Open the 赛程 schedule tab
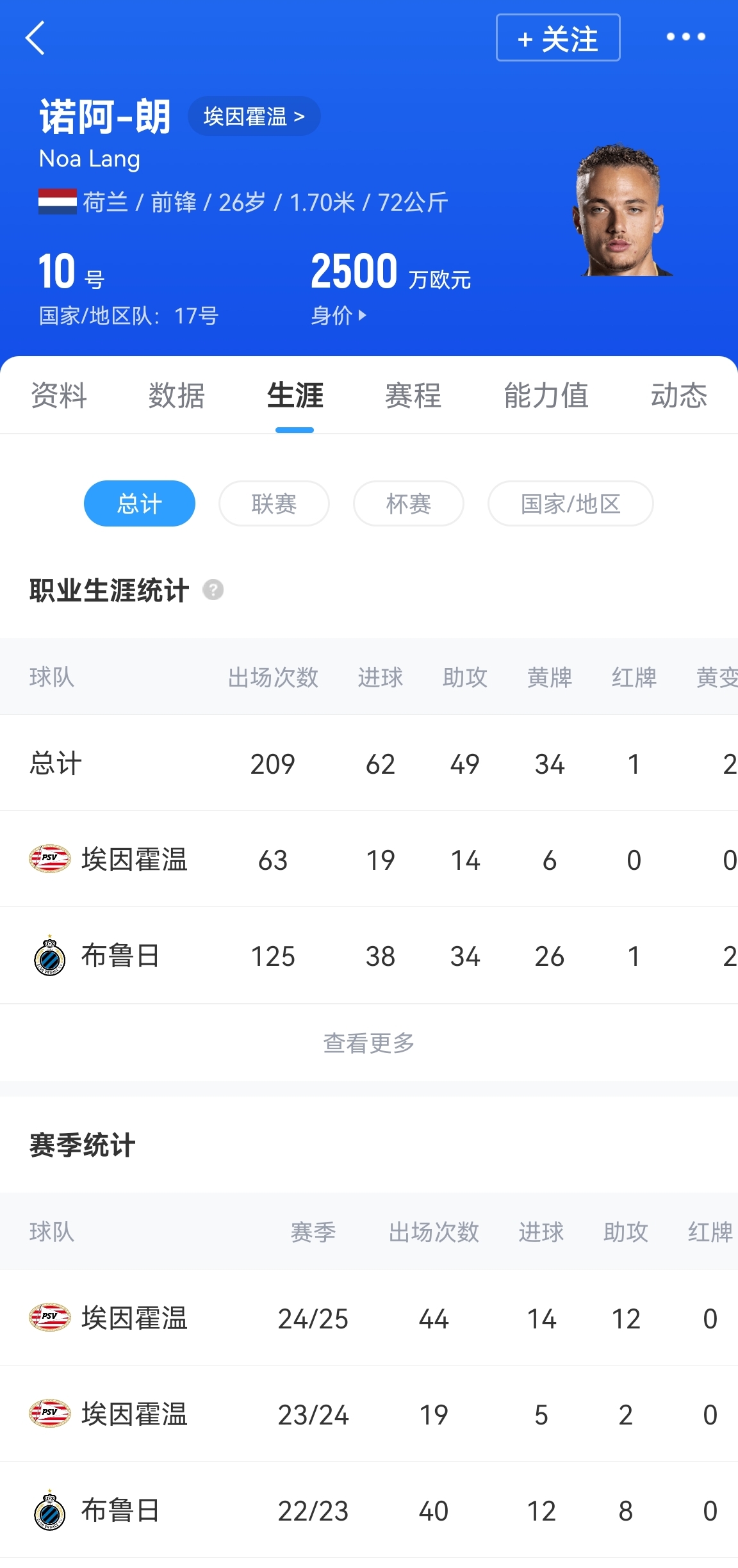Screen dimensions: 738x1568 click(413, 395)
